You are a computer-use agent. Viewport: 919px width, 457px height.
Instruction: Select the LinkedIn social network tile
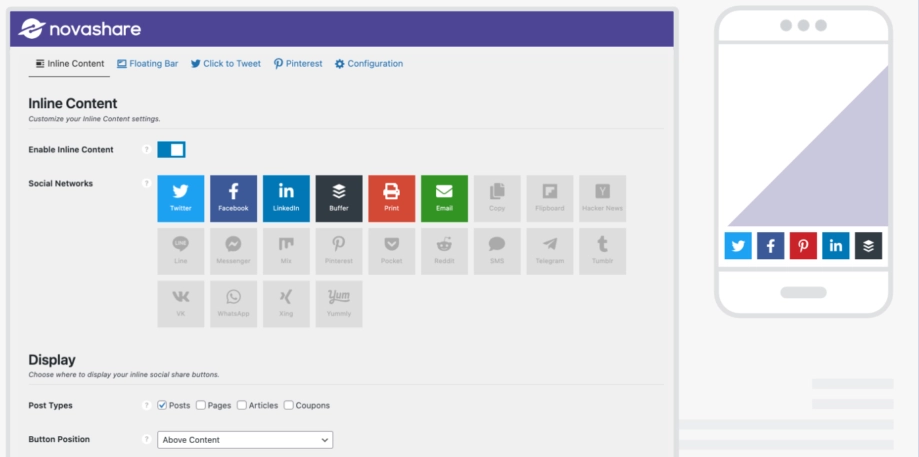(x=286, y=199)
